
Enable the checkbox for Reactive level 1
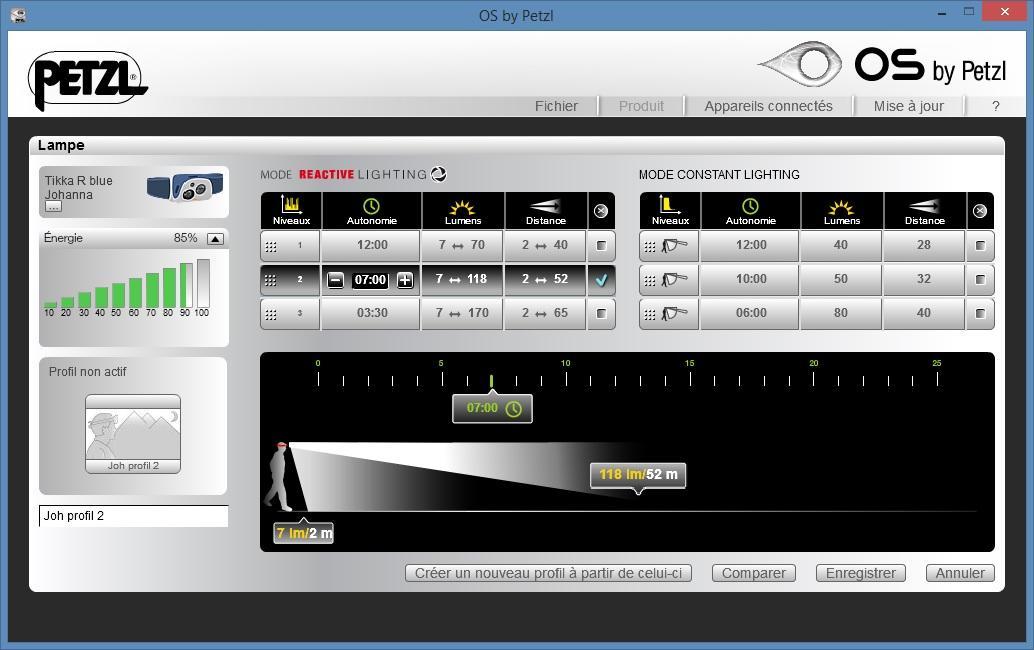(x=601, y=246)
